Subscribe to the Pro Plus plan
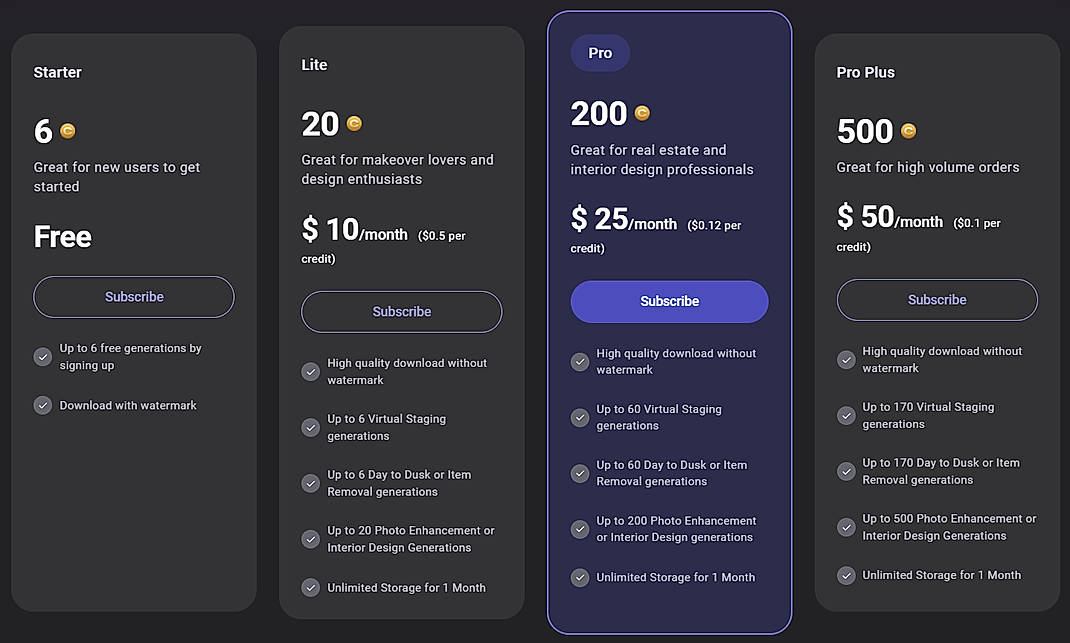Image resolution: width=1070 pixels, height=643 pixels. coord(937,300)
